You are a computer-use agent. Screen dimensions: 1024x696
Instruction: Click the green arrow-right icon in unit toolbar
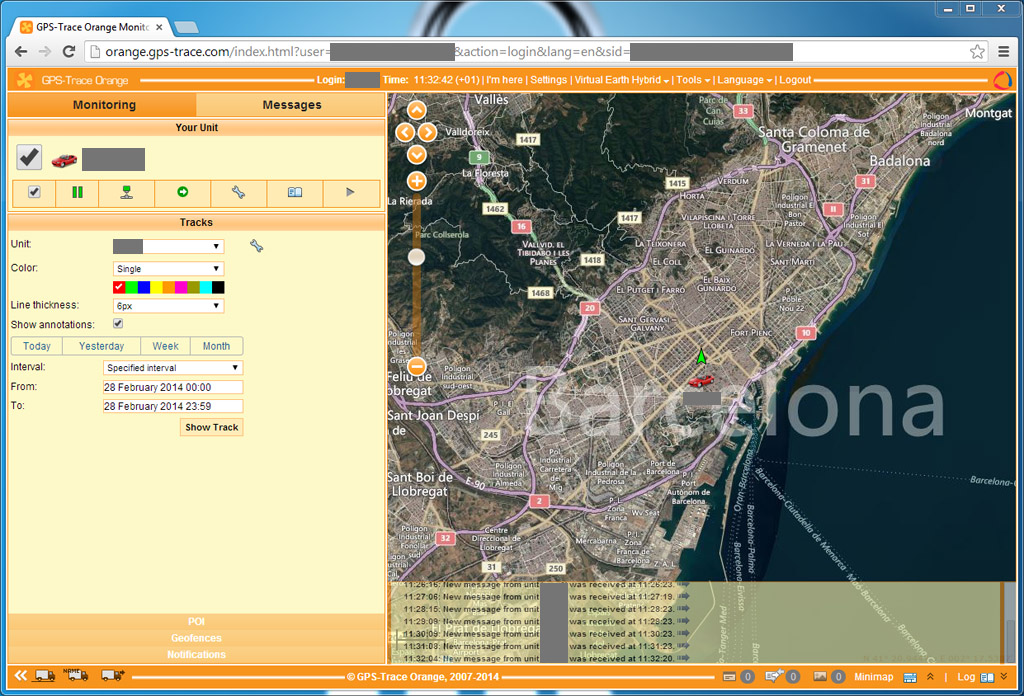(x=183, y=192)
